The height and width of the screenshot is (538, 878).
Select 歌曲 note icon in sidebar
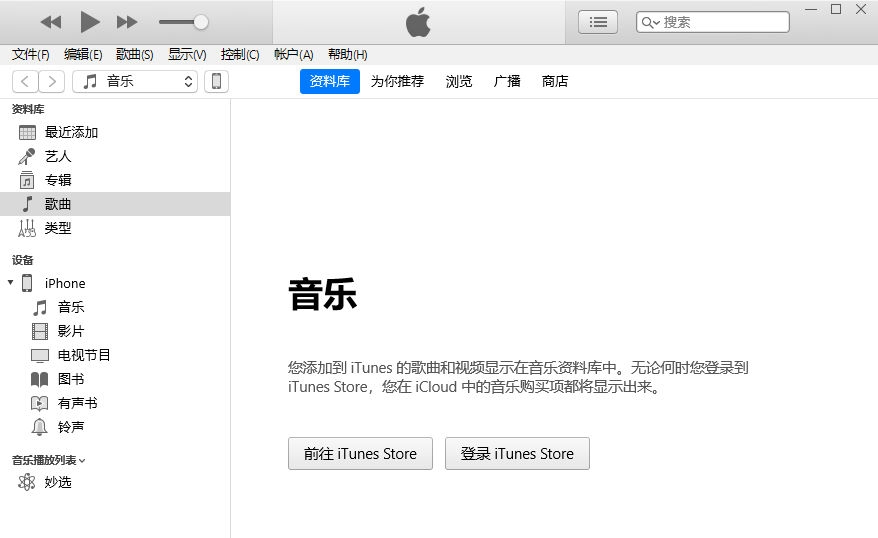27,204
